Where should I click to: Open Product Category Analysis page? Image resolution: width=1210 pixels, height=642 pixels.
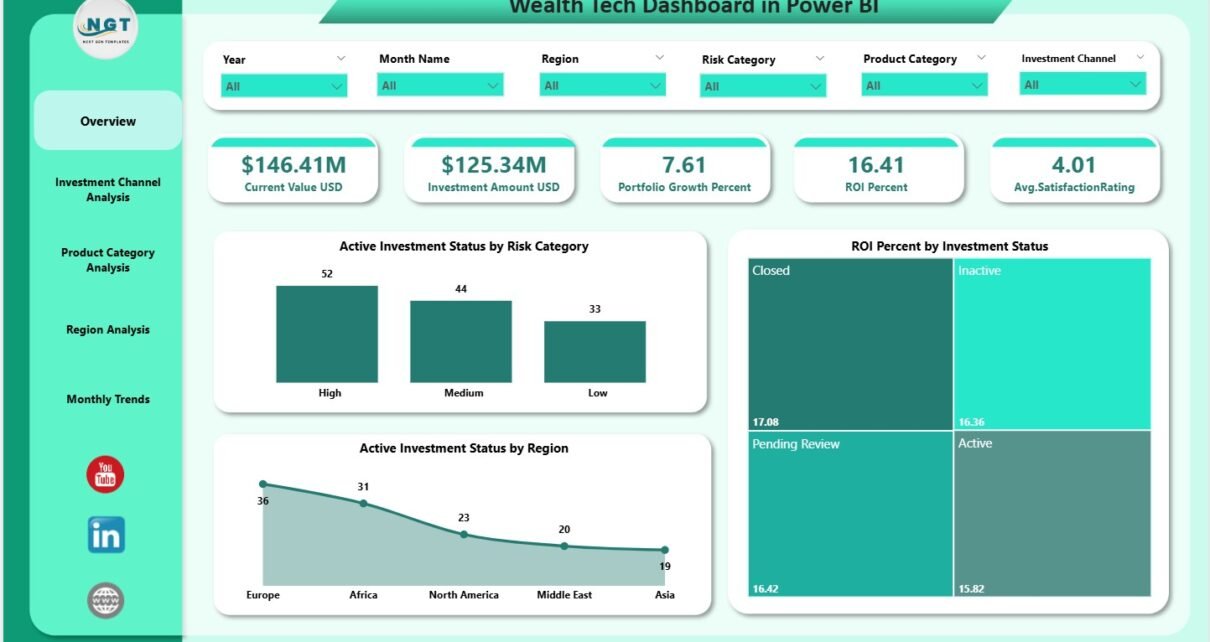click(108, 260)
